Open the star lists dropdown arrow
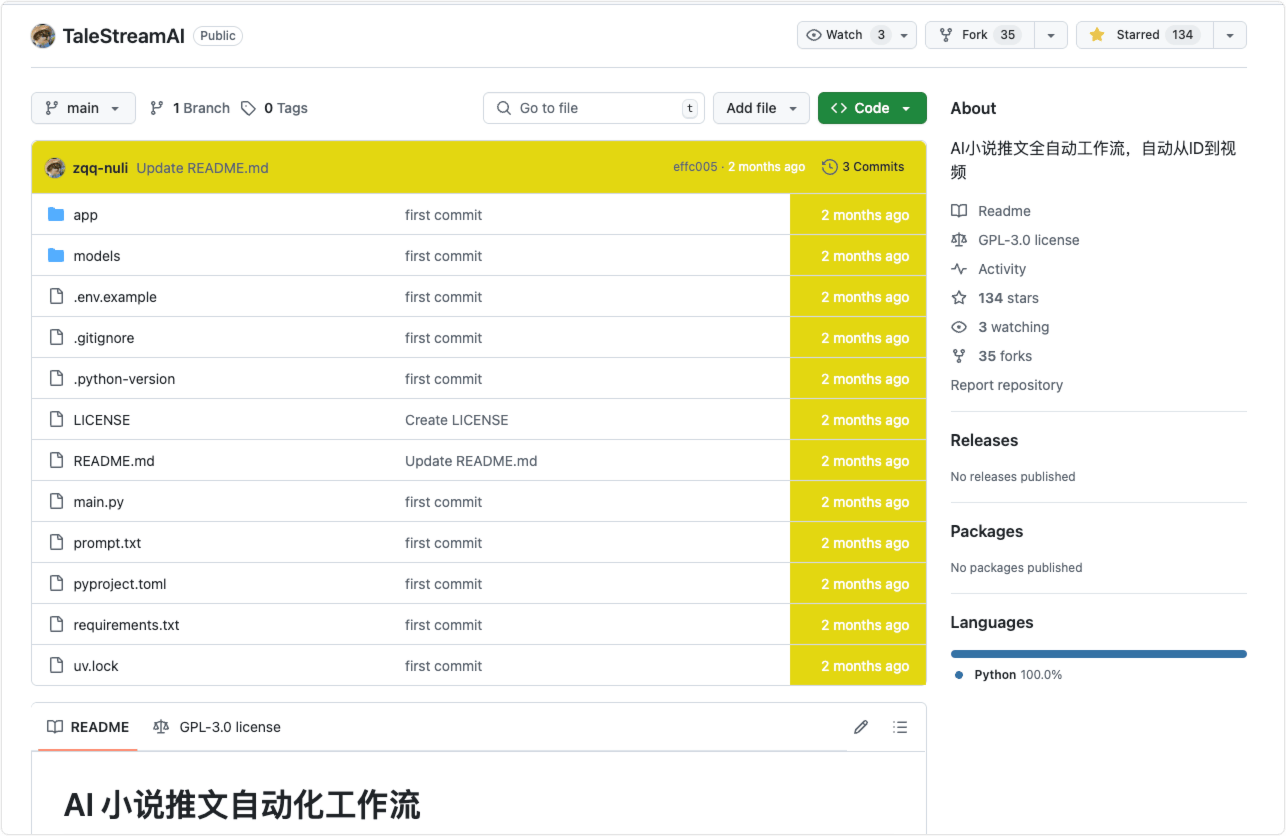The image size is (1286, 836). [x=1230, y=35]
